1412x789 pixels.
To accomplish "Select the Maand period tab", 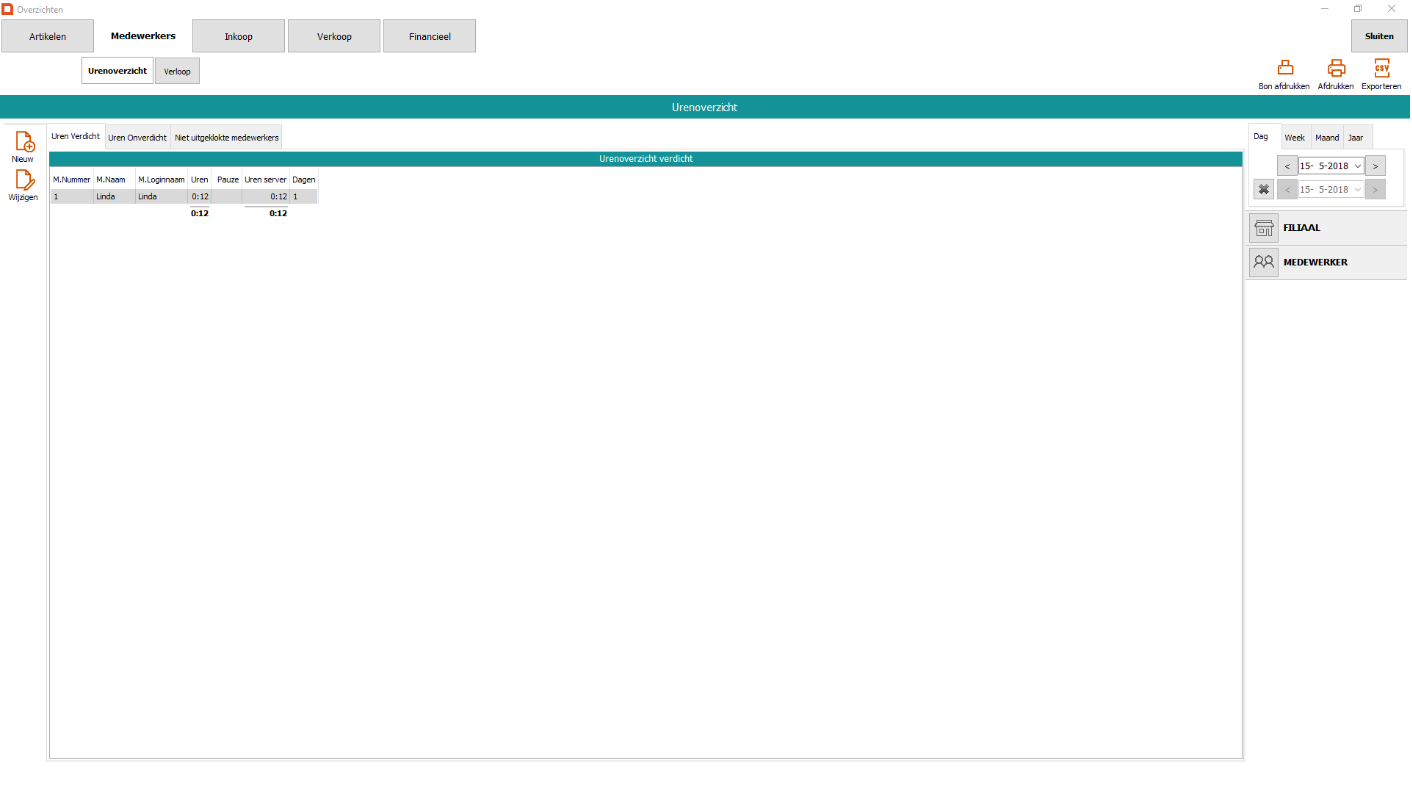I will 1327,138.
